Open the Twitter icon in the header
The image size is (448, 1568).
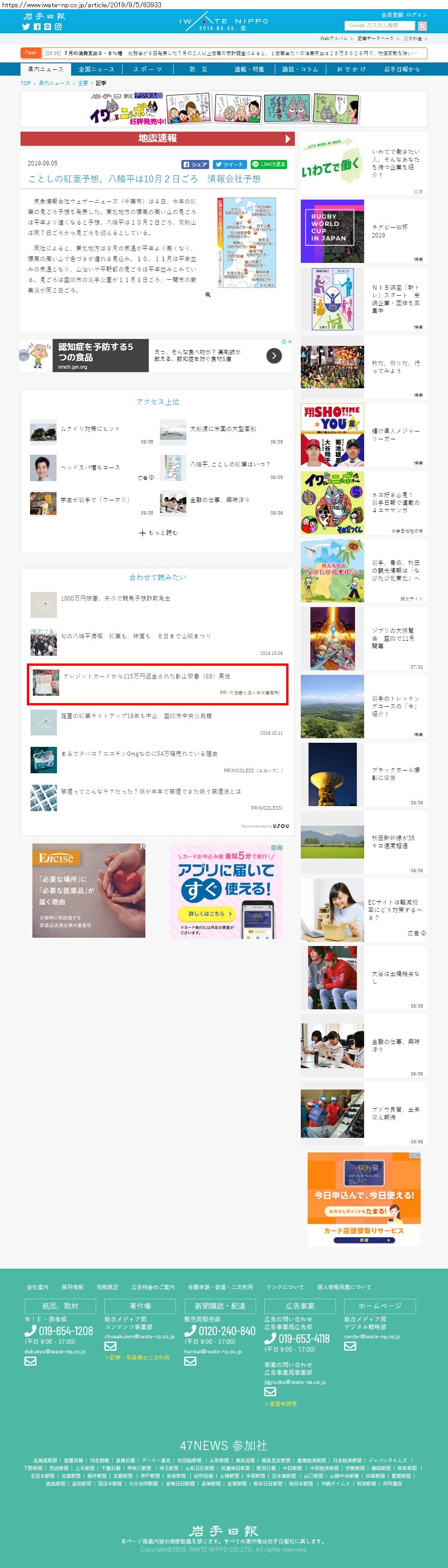tap(26, 27)
